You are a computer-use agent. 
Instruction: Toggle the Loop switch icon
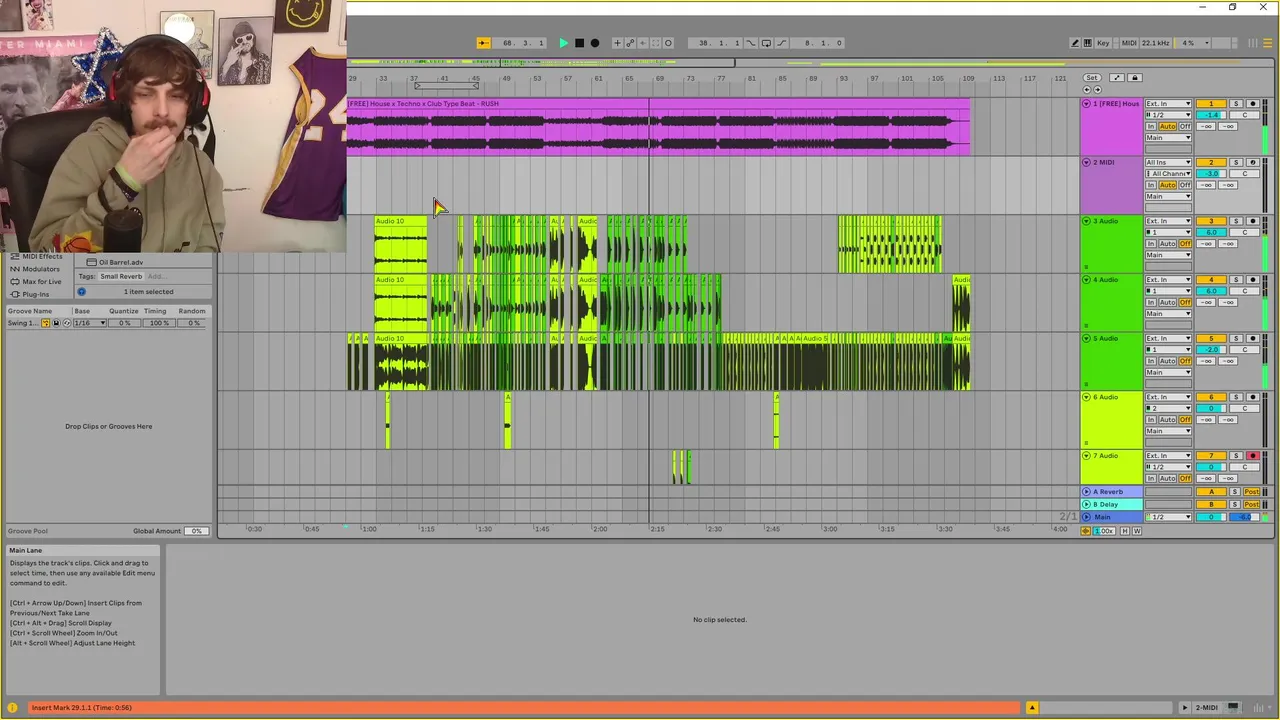(766, 43)
